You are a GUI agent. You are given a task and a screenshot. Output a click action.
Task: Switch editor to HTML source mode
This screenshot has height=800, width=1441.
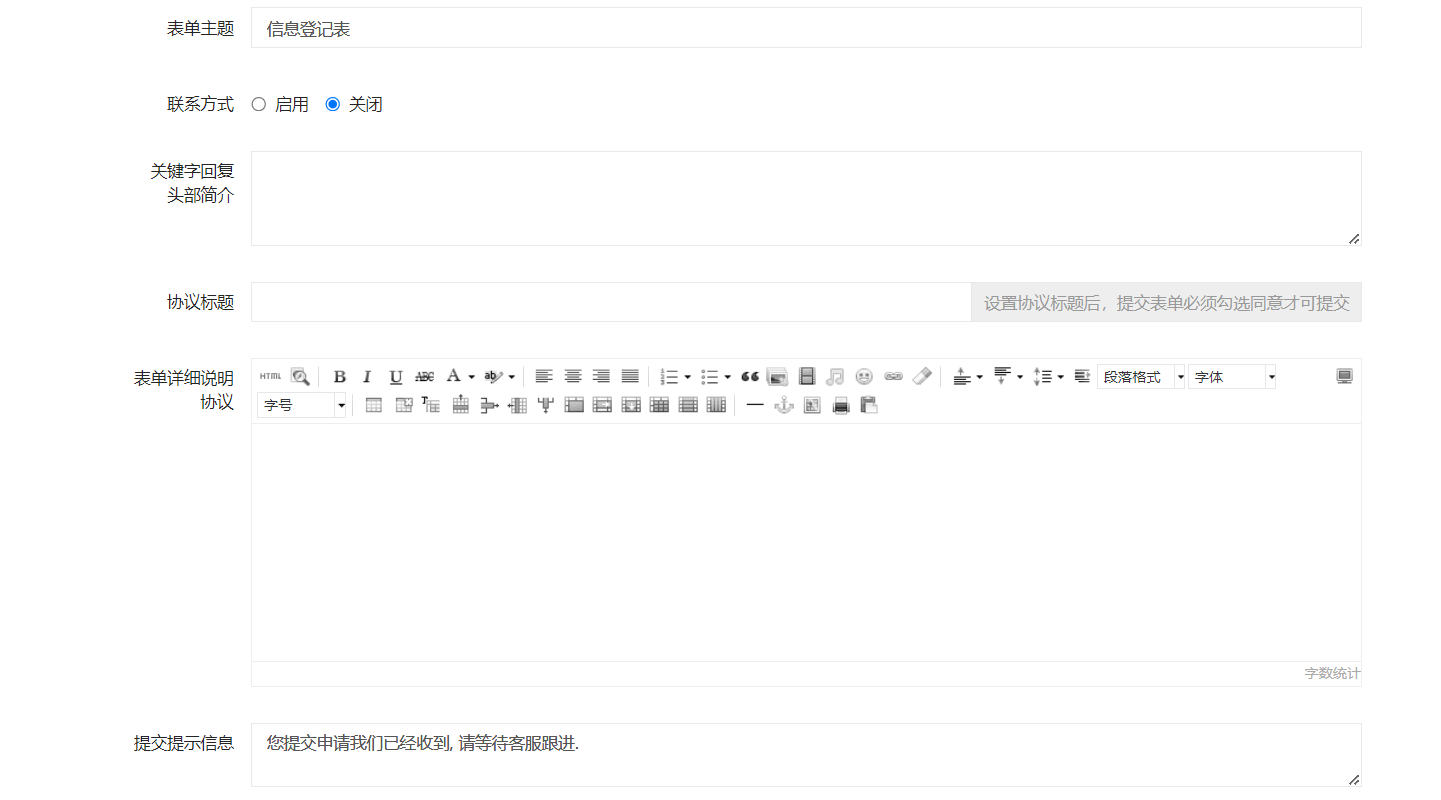click(270, 376)
